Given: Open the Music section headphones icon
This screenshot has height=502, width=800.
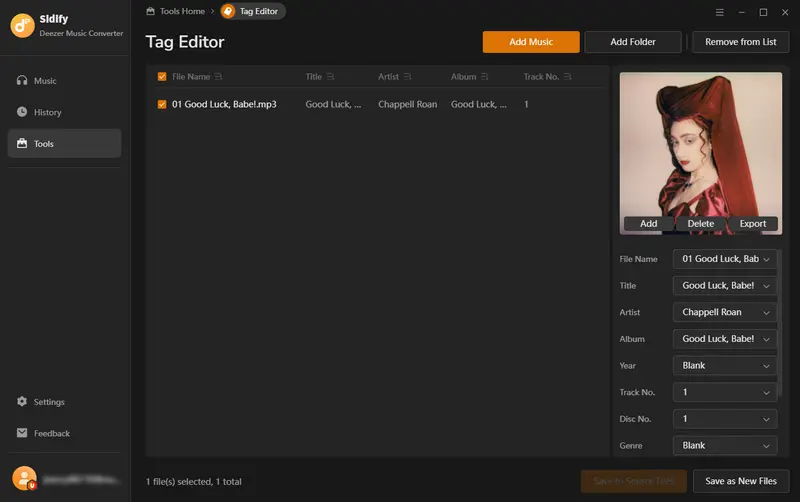Looking at the screenshot, I should point(22,80).
